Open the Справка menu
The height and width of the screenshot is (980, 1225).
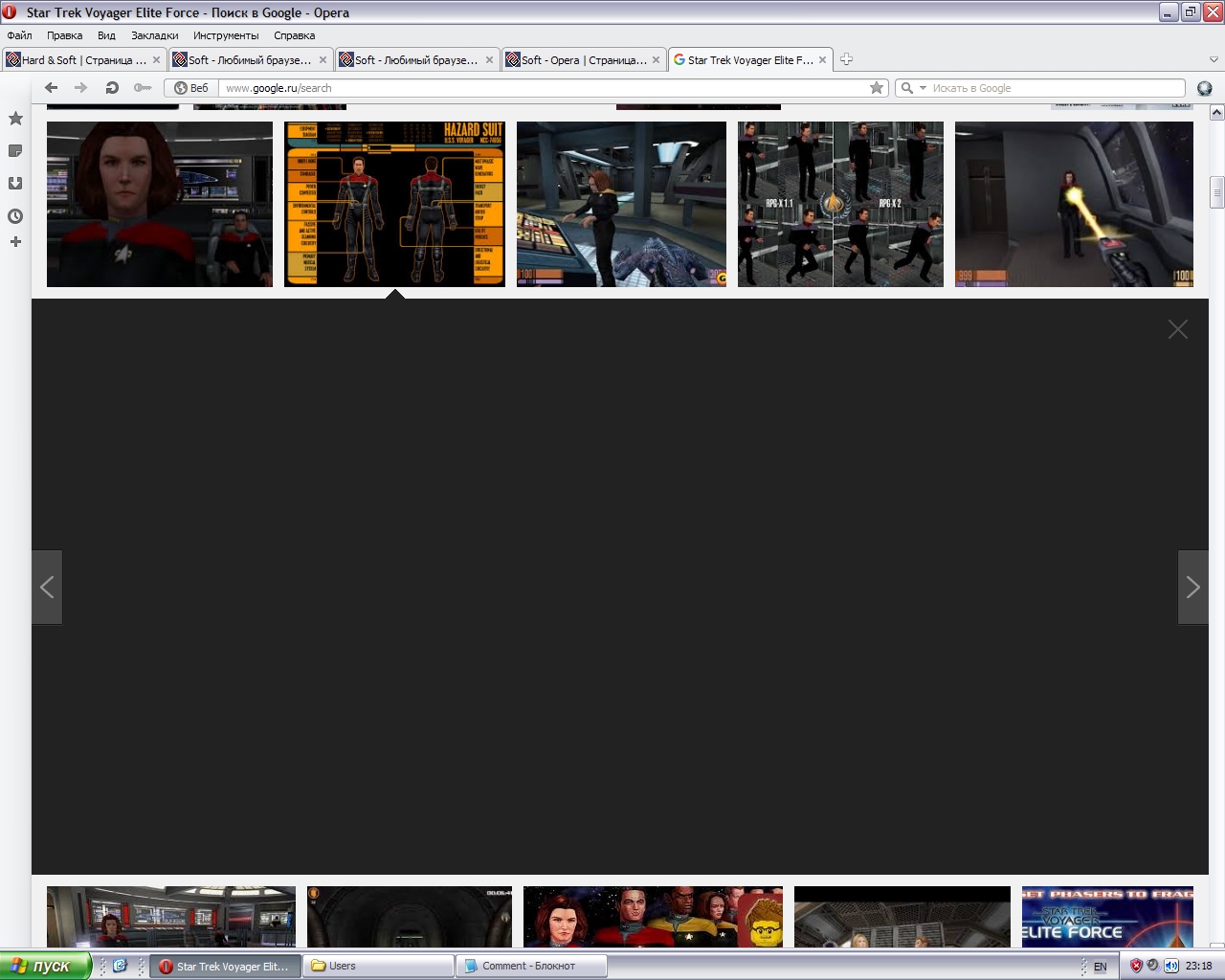[x=294, y=35]
